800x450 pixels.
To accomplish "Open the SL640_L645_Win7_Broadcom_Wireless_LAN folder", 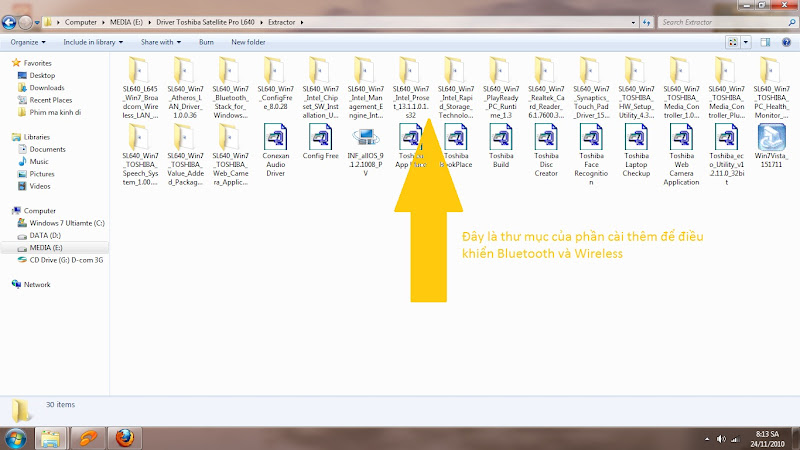I will pyautogui.click(x=140, y=88).
